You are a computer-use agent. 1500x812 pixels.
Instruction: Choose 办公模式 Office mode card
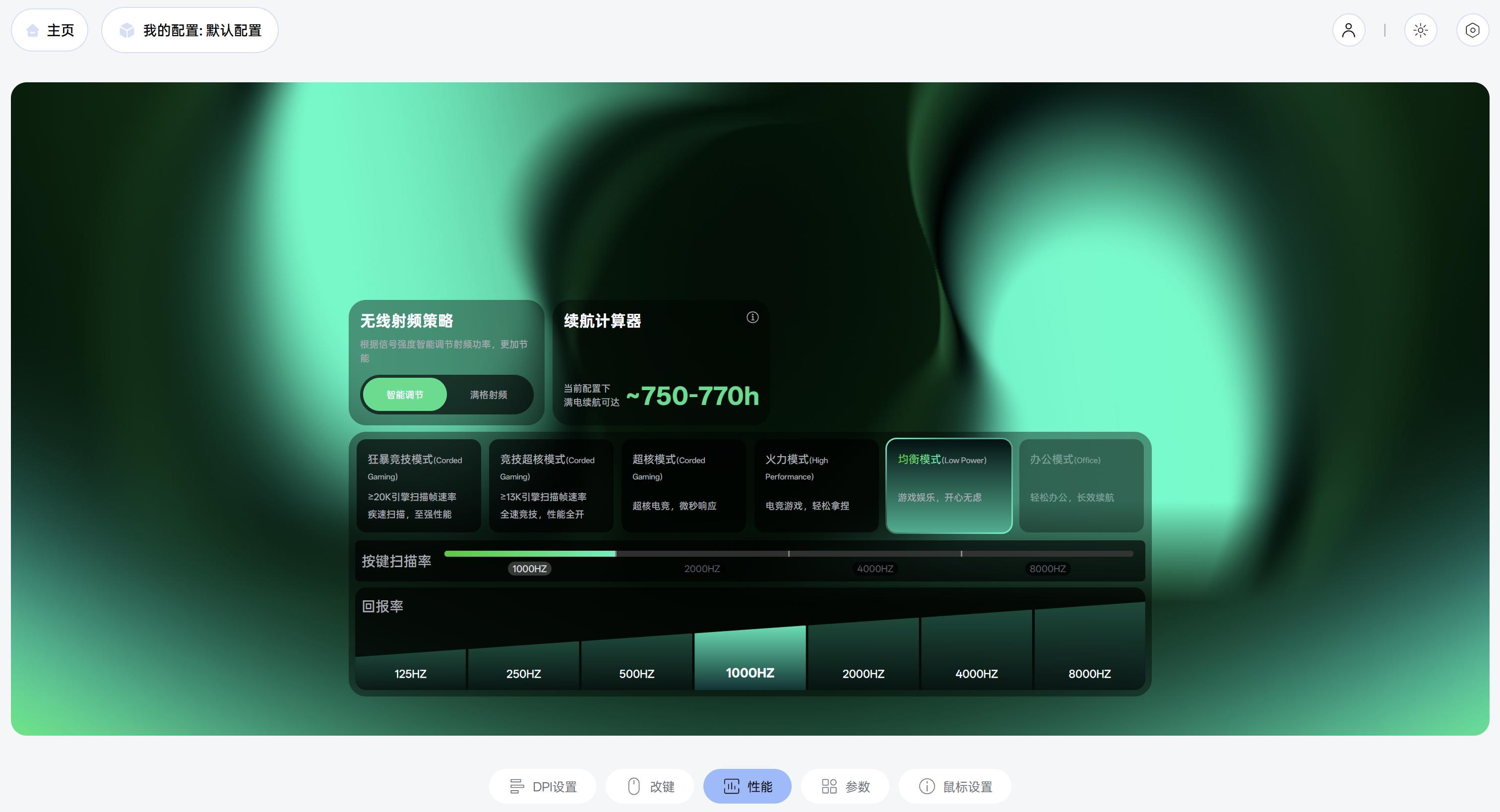(x=1081, y=485)
